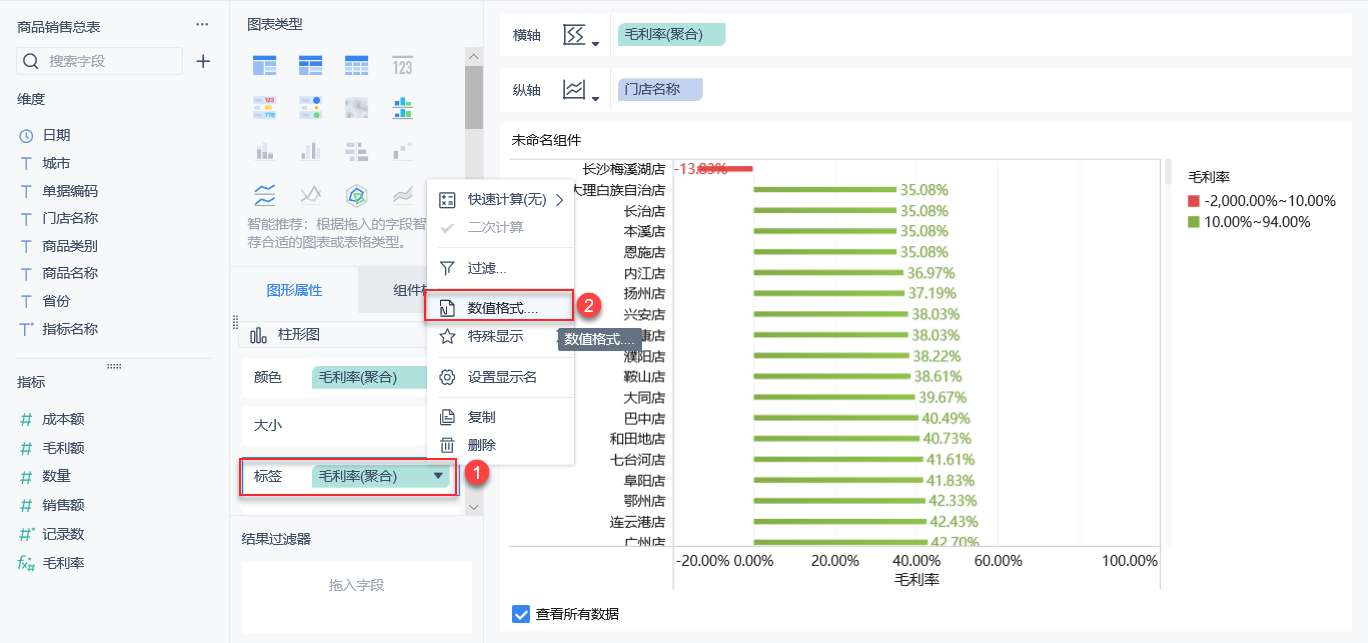Select the color table chart type
The height and width of the screenshot is (643, 1368).
[265, 108]
